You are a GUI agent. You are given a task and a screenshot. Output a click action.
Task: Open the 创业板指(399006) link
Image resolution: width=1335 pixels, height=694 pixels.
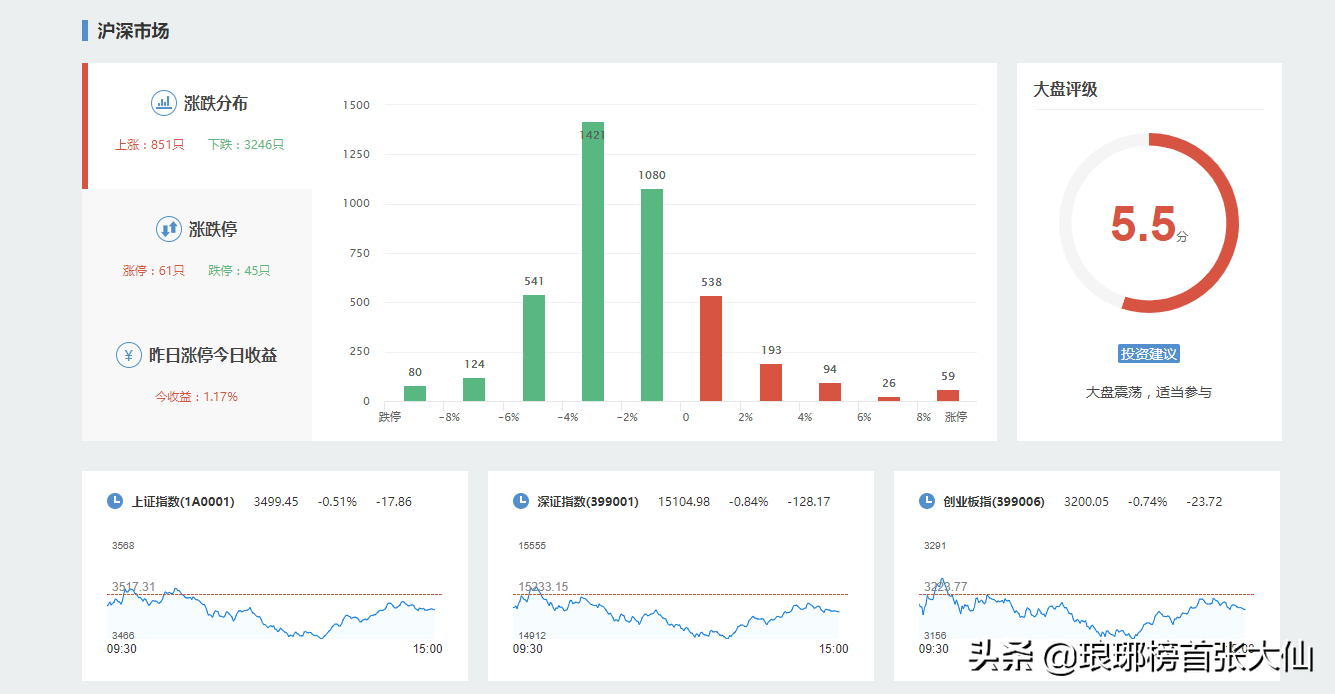click(994, 502)
